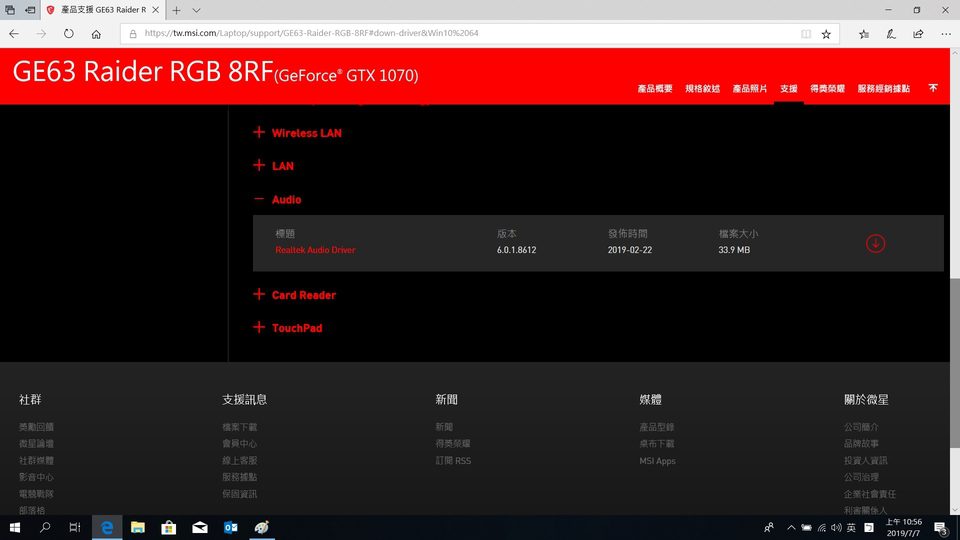The width and height of the screenshot is (960, 540).
Task: Select release date text 2019-02-22
Action: [629, 250]
